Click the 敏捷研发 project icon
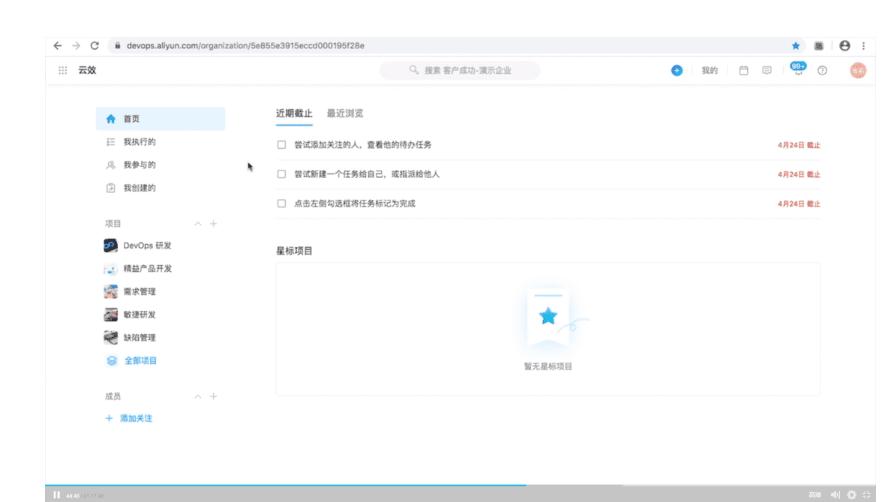Image resolution: width=885 pixels, height=502 pixels. pos(111,315)
